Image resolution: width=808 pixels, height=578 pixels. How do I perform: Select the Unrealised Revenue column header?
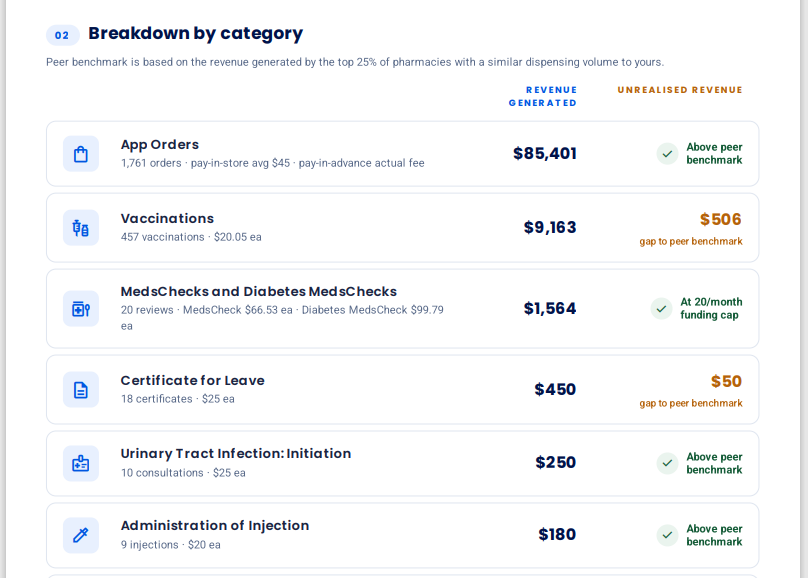tap(680, 90)
